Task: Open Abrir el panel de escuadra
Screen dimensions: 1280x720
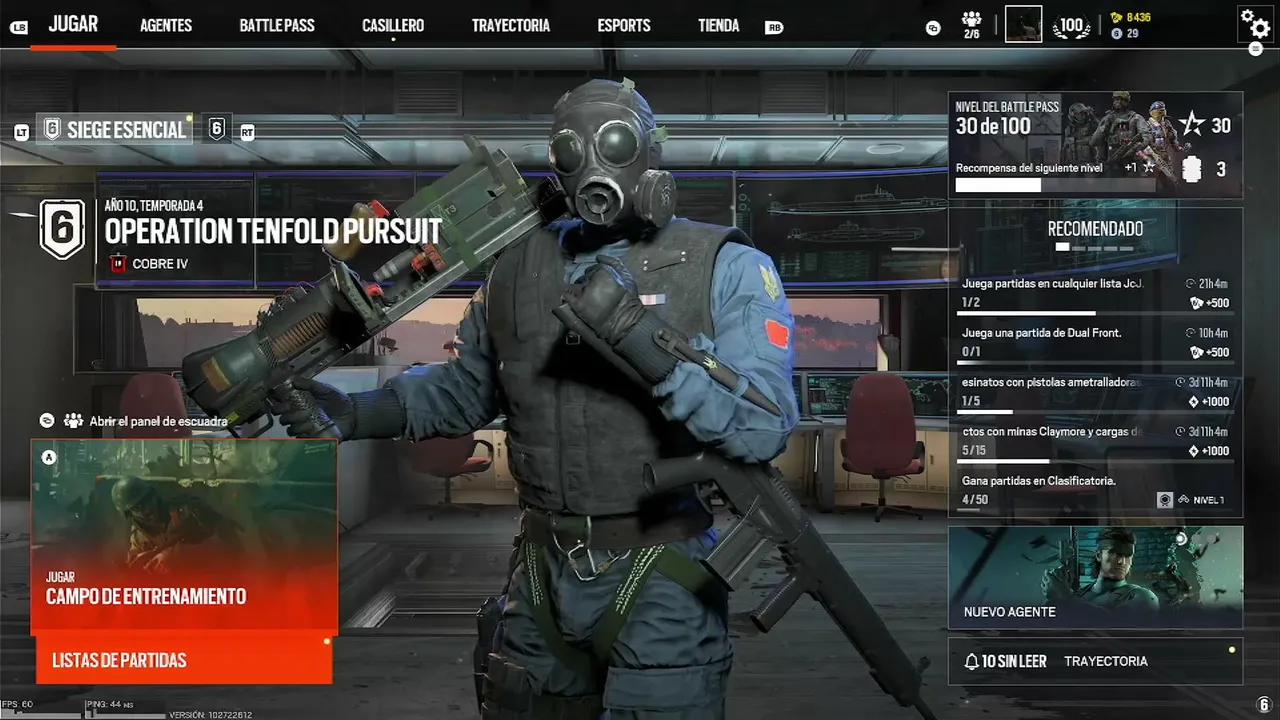Action: click(x=158, y=421)
